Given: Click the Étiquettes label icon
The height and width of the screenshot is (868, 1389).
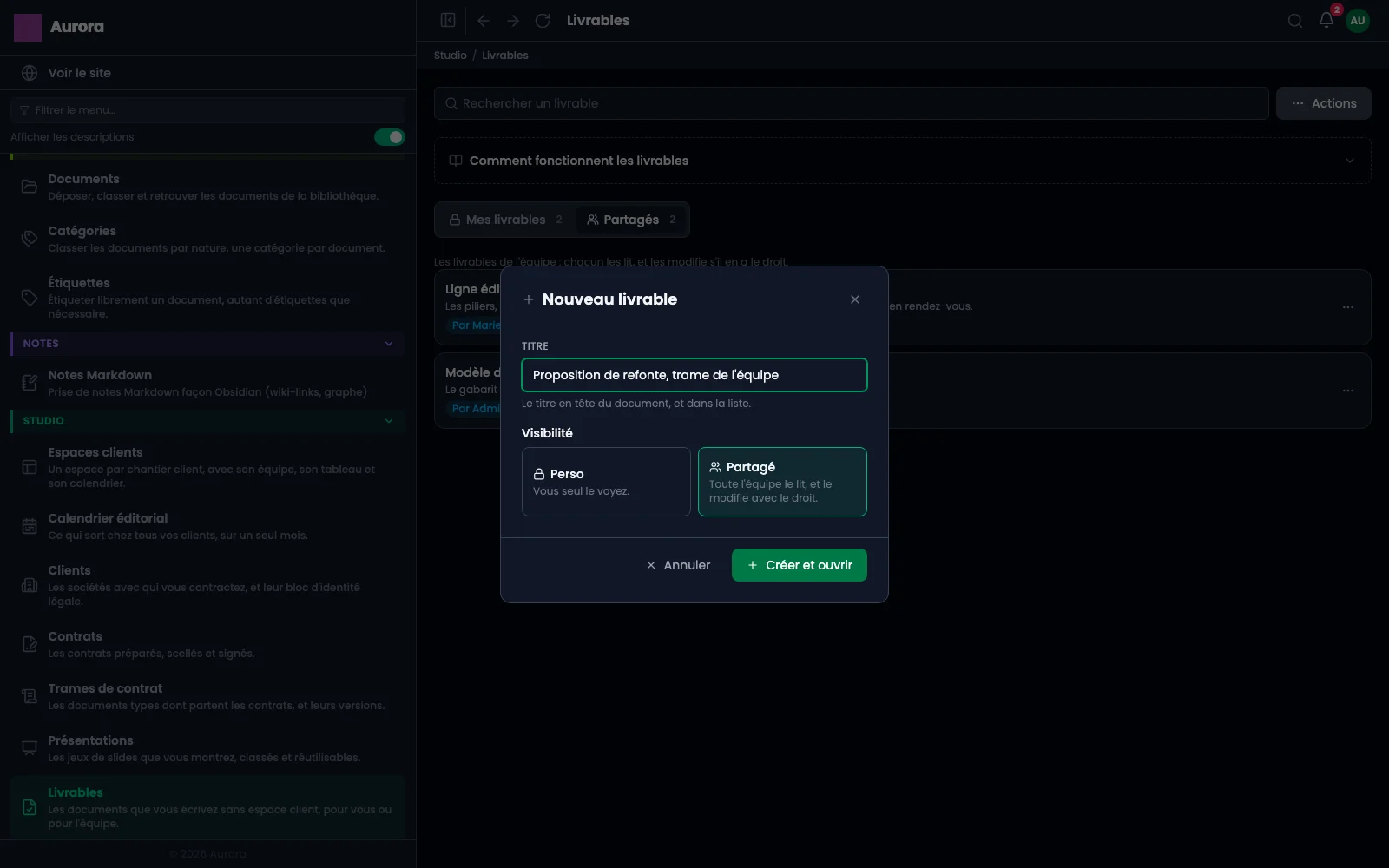Looking at the screenshot, I should (30, 298).
